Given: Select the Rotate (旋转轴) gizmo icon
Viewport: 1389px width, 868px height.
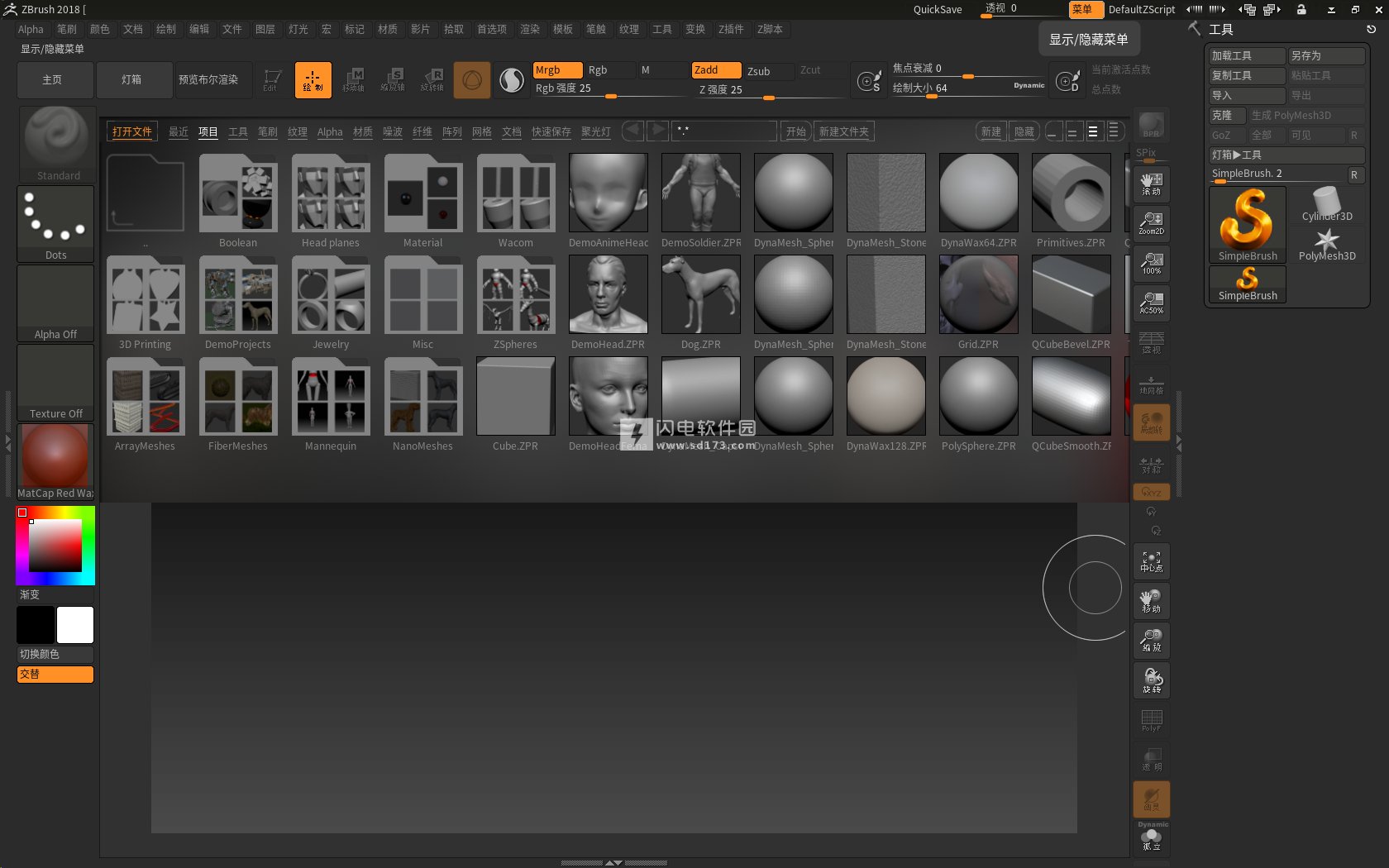Looking at the screenshot, I should [432, 80].
